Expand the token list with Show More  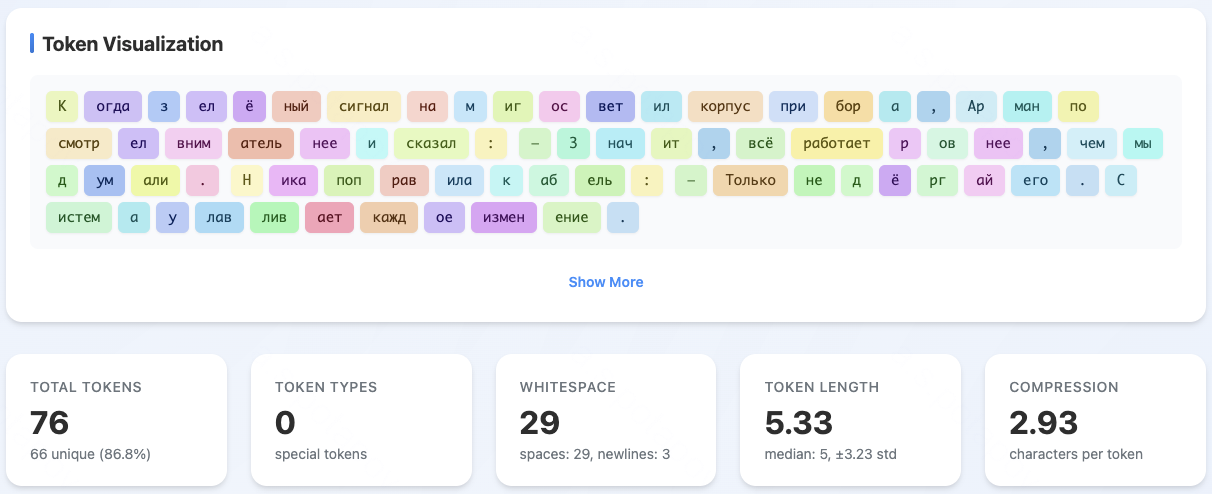[x=605, y=282]
